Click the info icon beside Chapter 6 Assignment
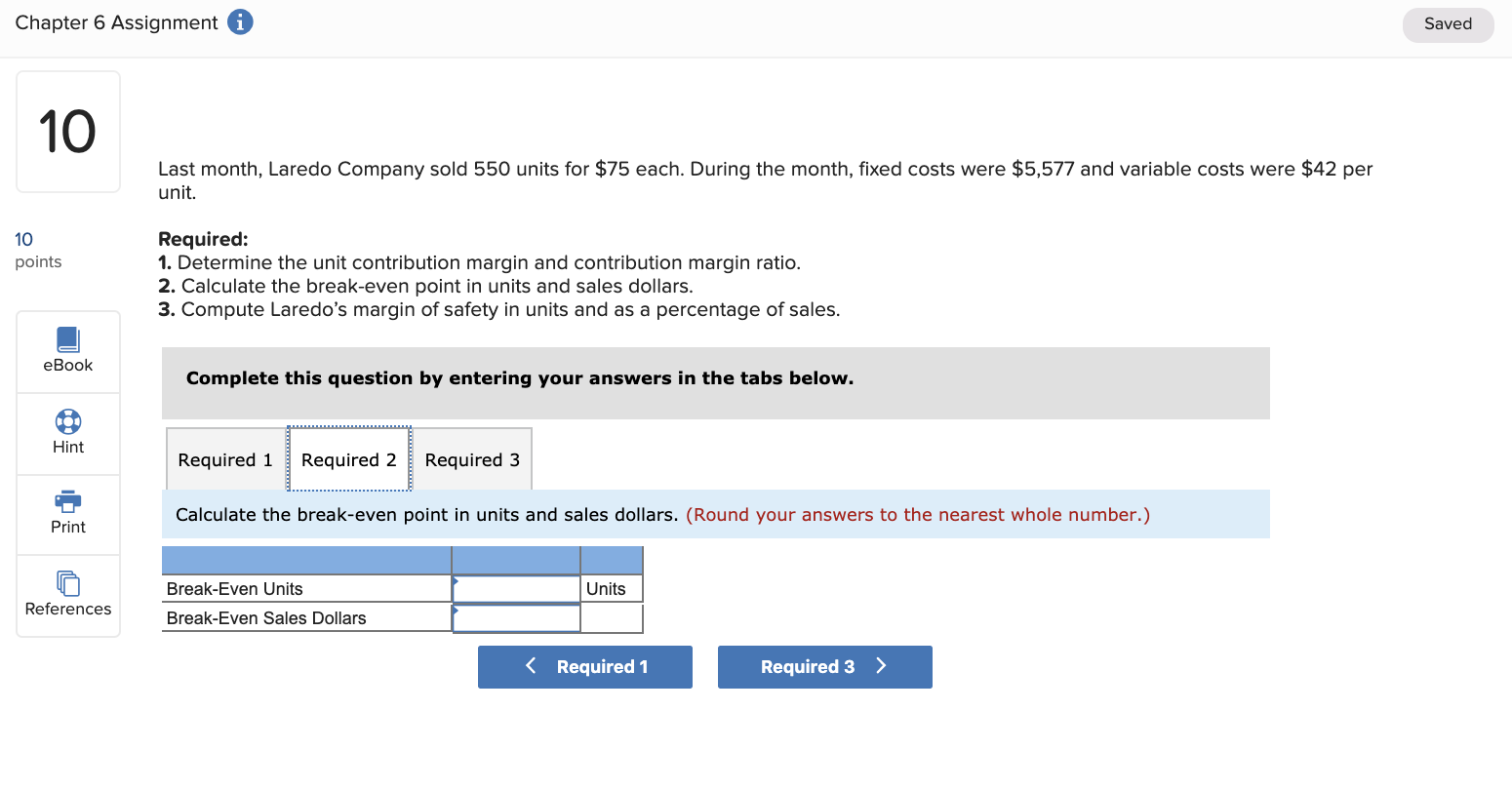 (x=240, y=21)
